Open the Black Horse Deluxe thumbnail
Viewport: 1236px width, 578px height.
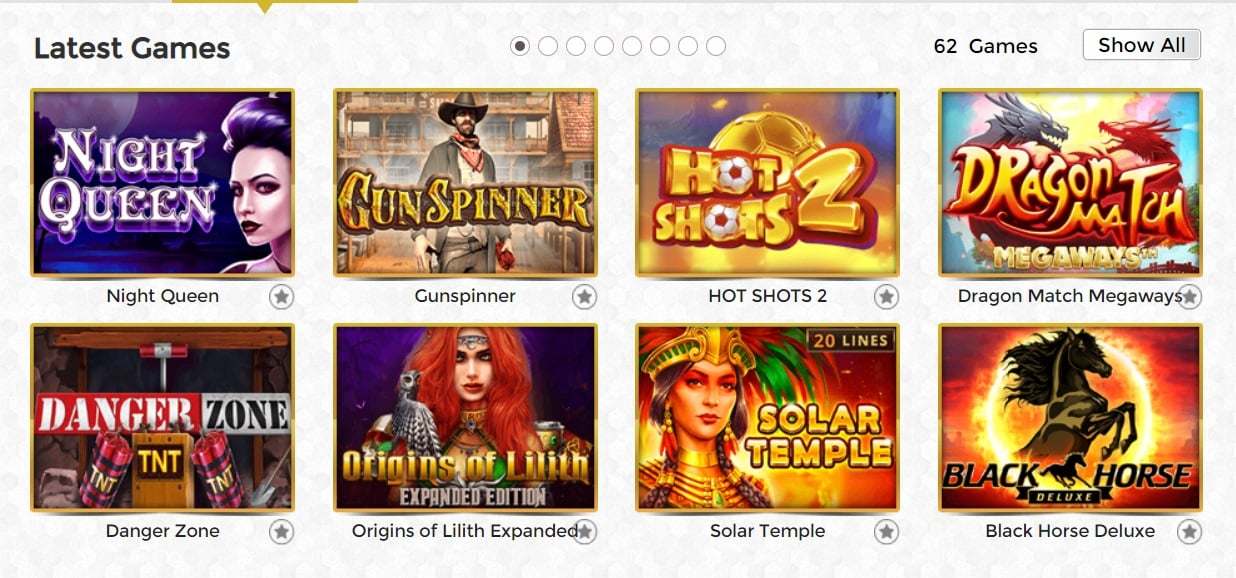tap(1070, 417)
